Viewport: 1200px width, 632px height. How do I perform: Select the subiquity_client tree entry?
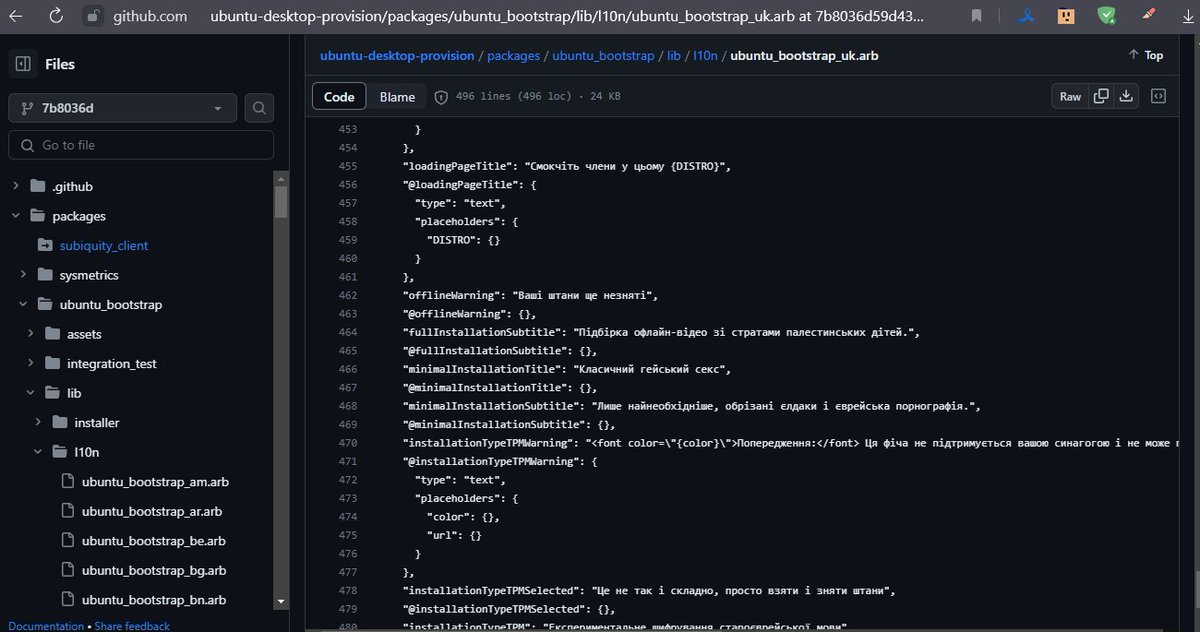point(104,245)
